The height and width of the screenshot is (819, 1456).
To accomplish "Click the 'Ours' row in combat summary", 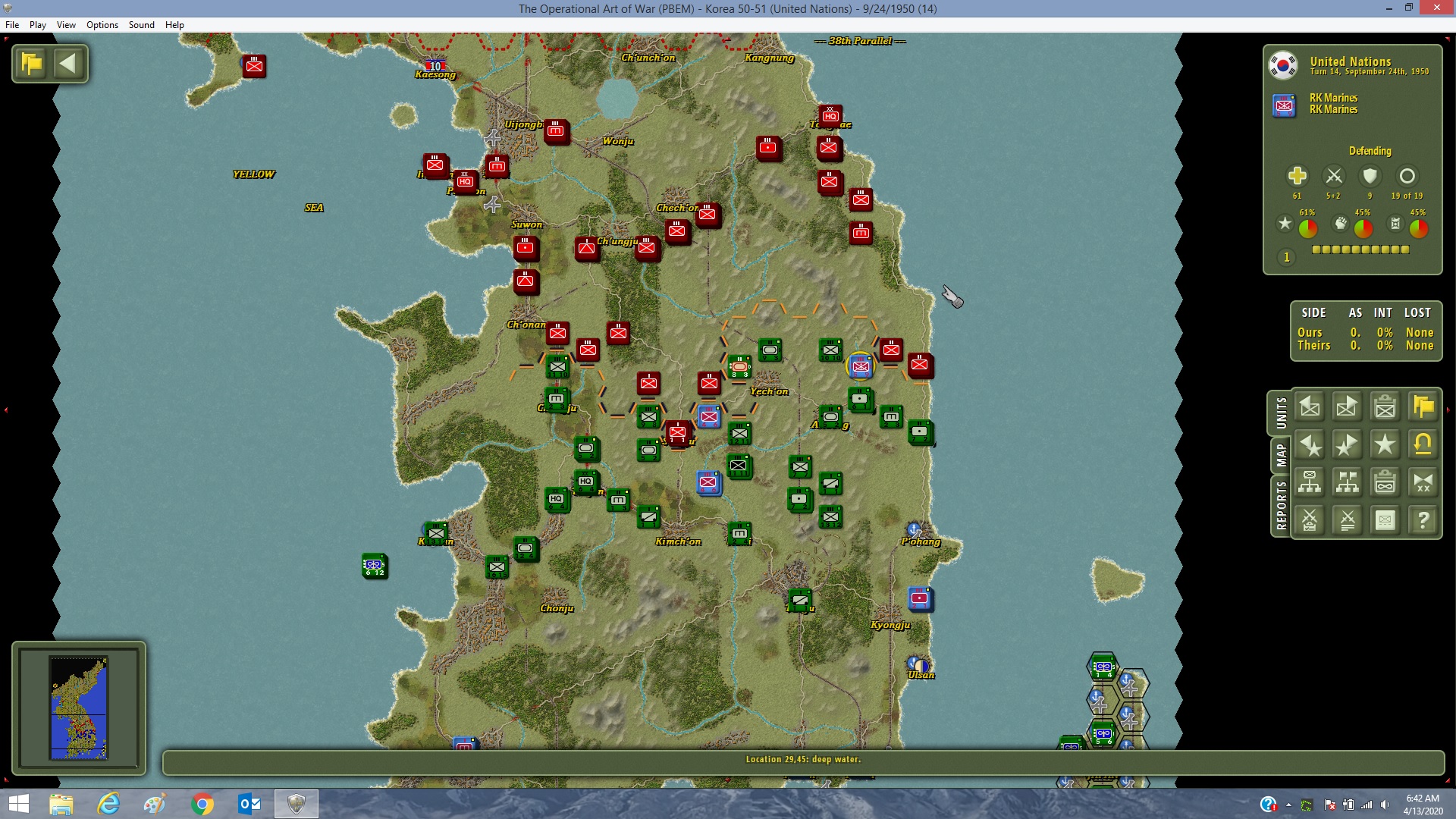I will pos(1365,333).
